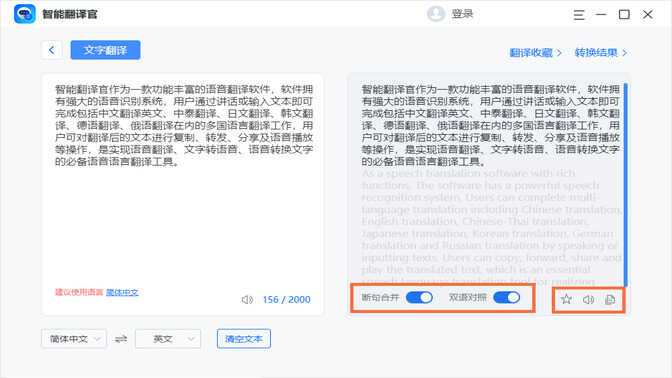
Task: Open the 英文 target language dropdown
Action: pyautogui.click(x=168, y=339)
